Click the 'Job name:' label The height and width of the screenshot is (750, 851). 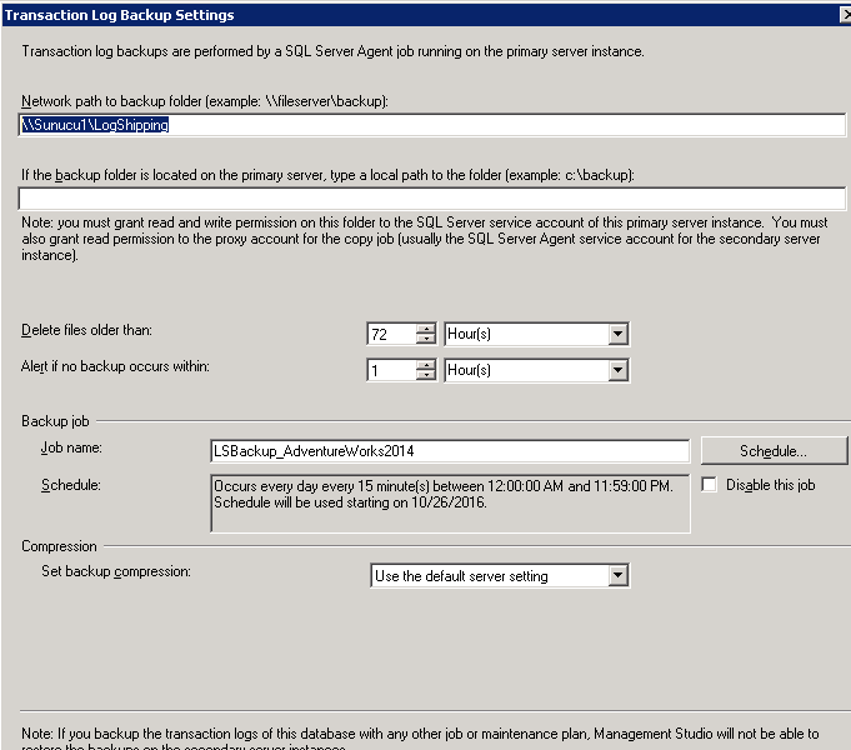[72, 448]
